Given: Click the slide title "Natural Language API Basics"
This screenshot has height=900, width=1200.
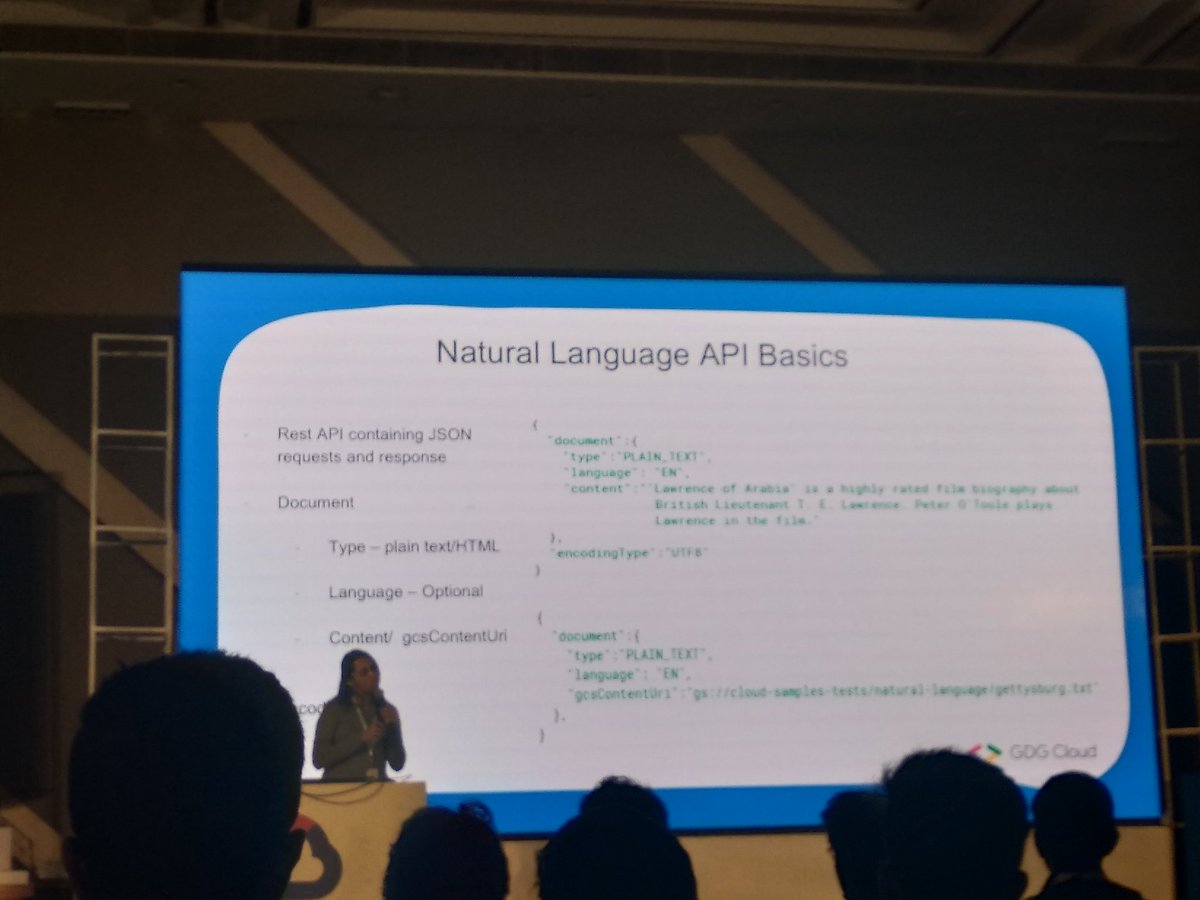Looking at the screenshot, I should point(642,356).
